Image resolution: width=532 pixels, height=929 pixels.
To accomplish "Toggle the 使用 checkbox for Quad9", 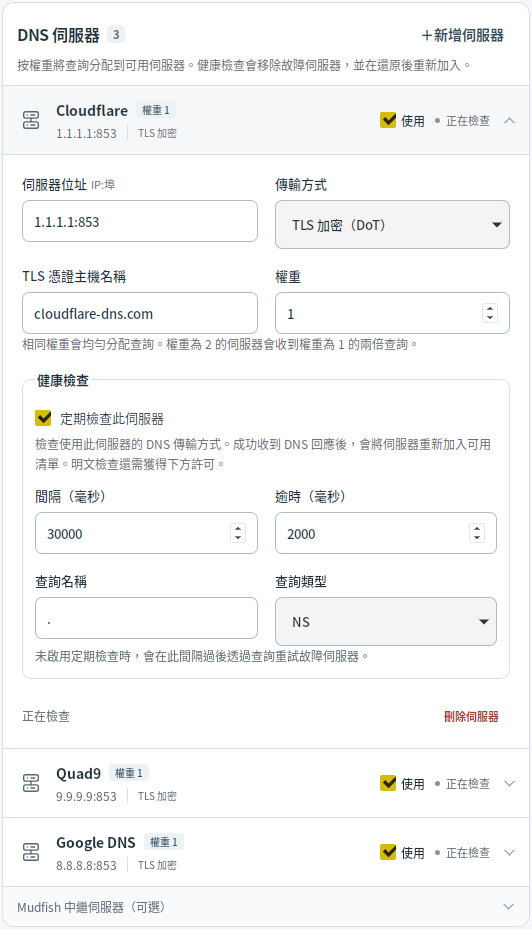I will (x=388, y=783).
